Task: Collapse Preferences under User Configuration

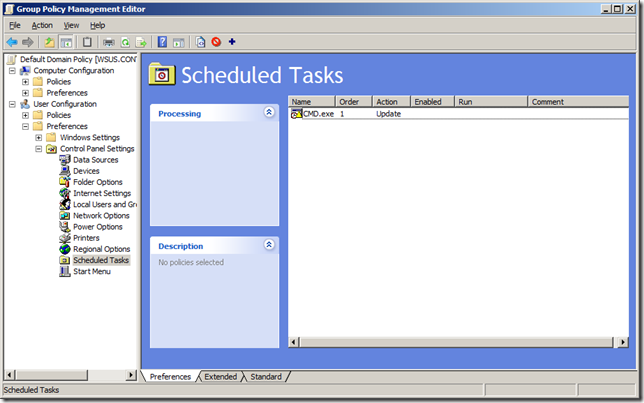Action: click(25, 126)
